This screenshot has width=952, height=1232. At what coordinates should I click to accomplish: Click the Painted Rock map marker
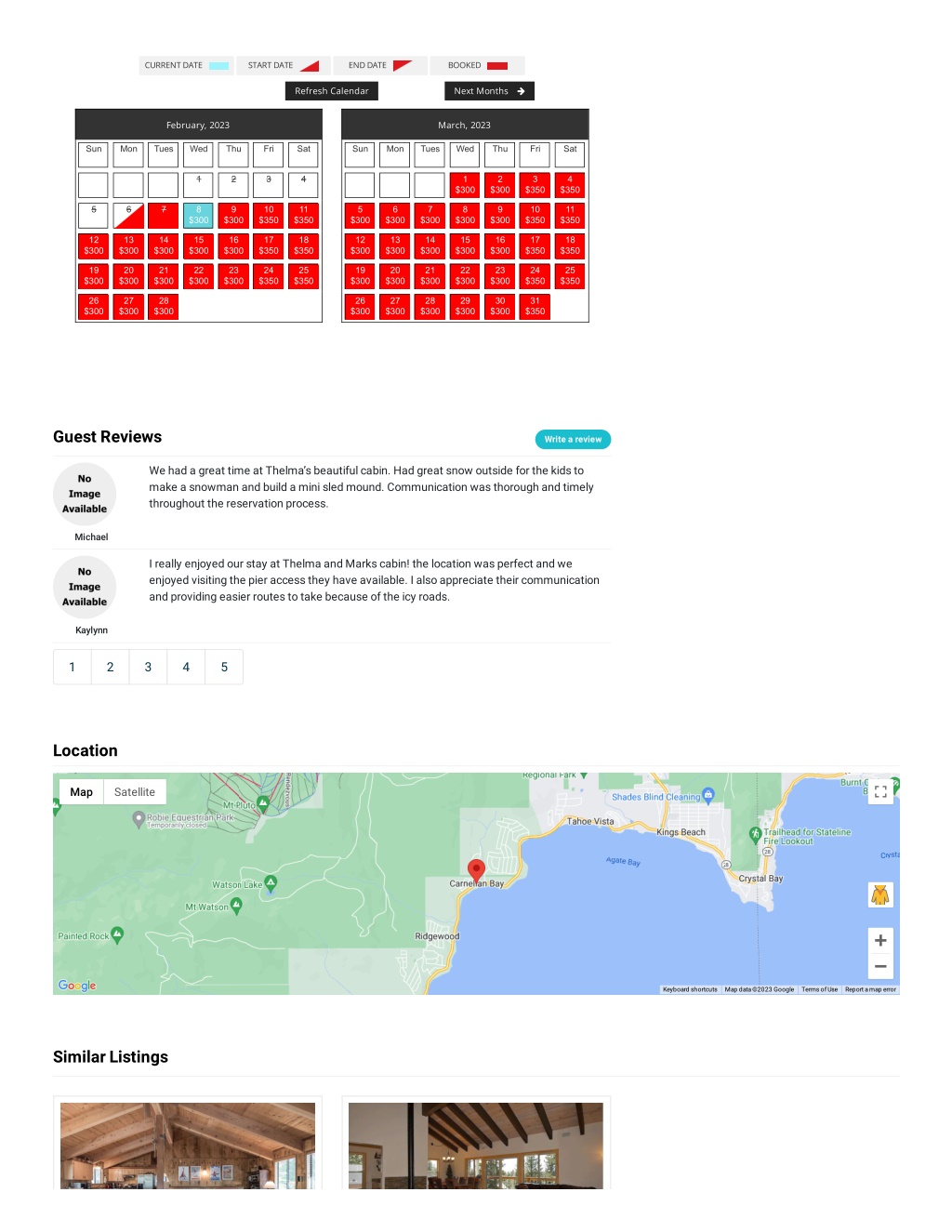117,934
